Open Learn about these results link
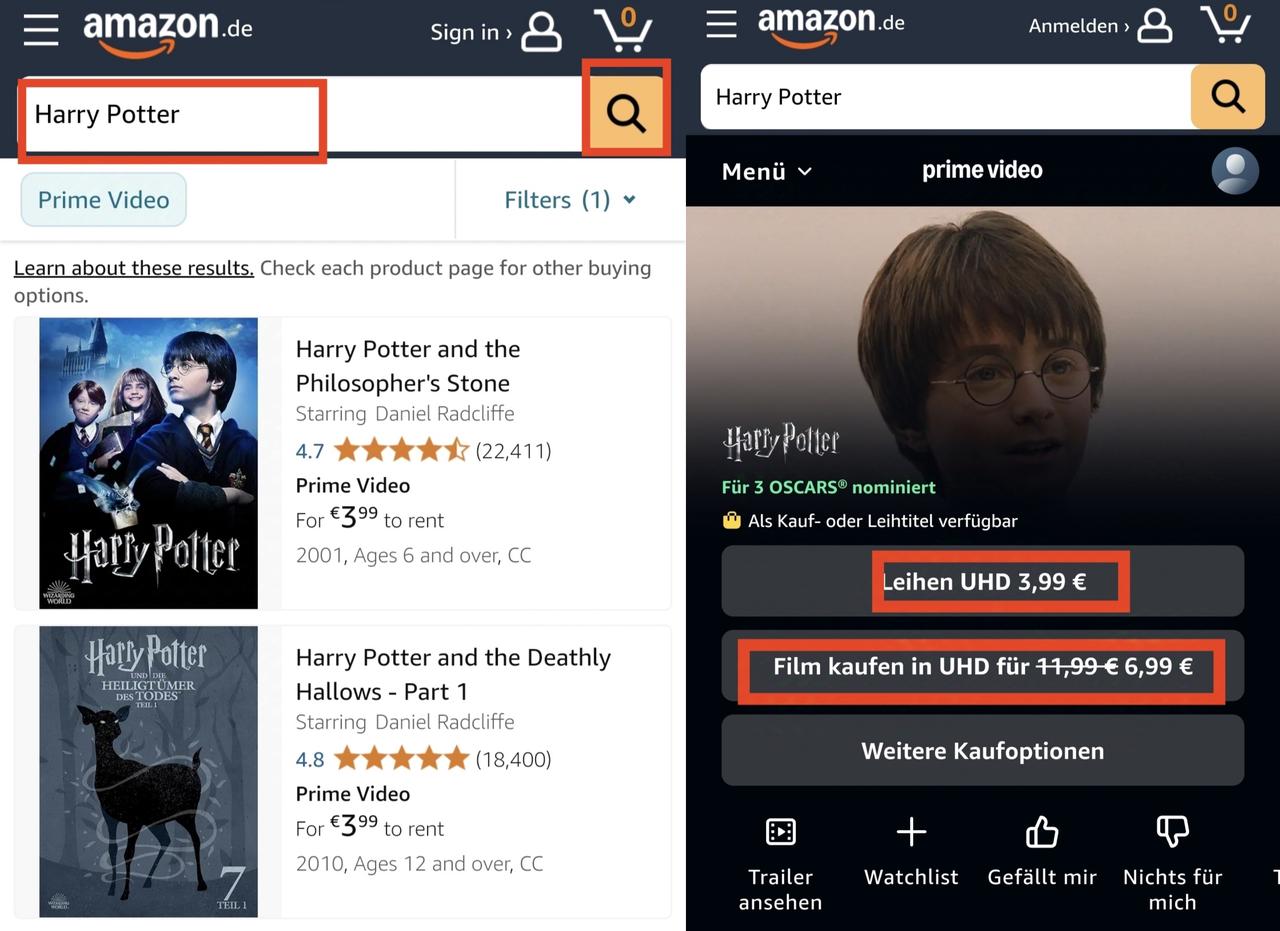Screen dimensions: 1280x931 (134, 268)
